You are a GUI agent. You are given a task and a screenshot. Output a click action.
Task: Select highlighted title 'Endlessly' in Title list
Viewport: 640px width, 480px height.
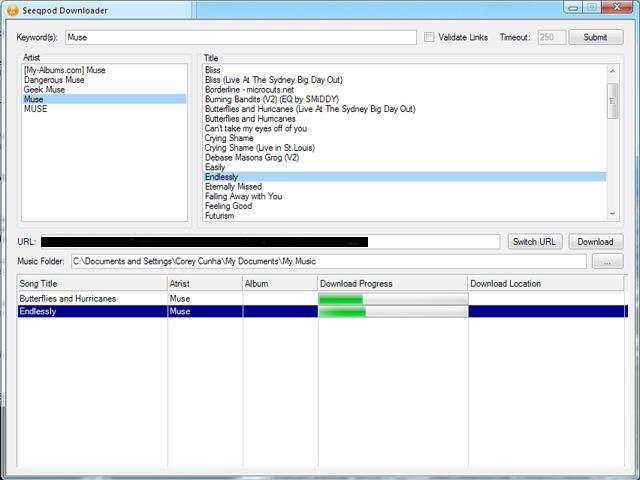click(404, 177)
